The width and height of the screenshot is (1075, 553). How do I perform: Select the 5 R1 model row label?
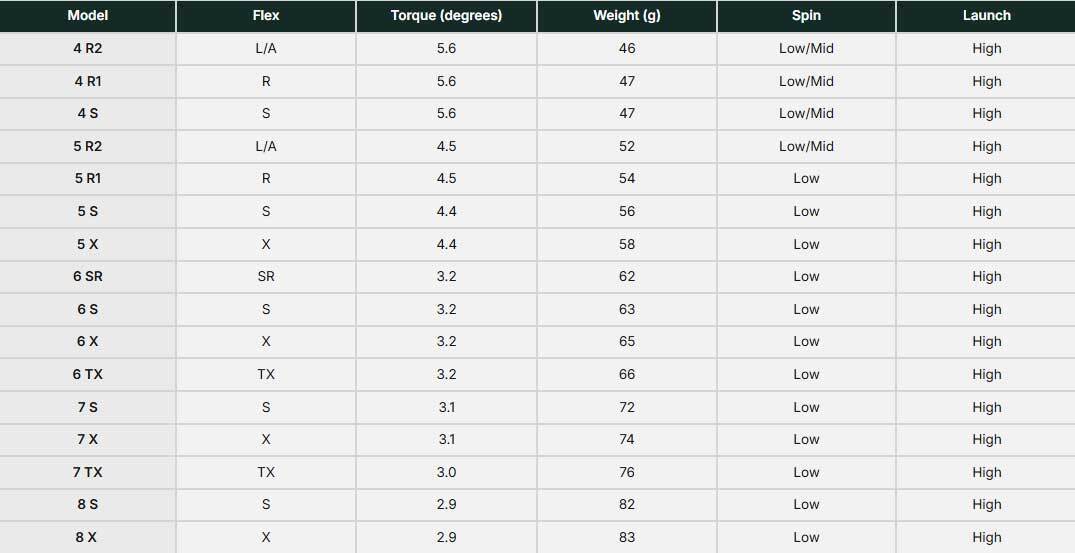[88, 179]
